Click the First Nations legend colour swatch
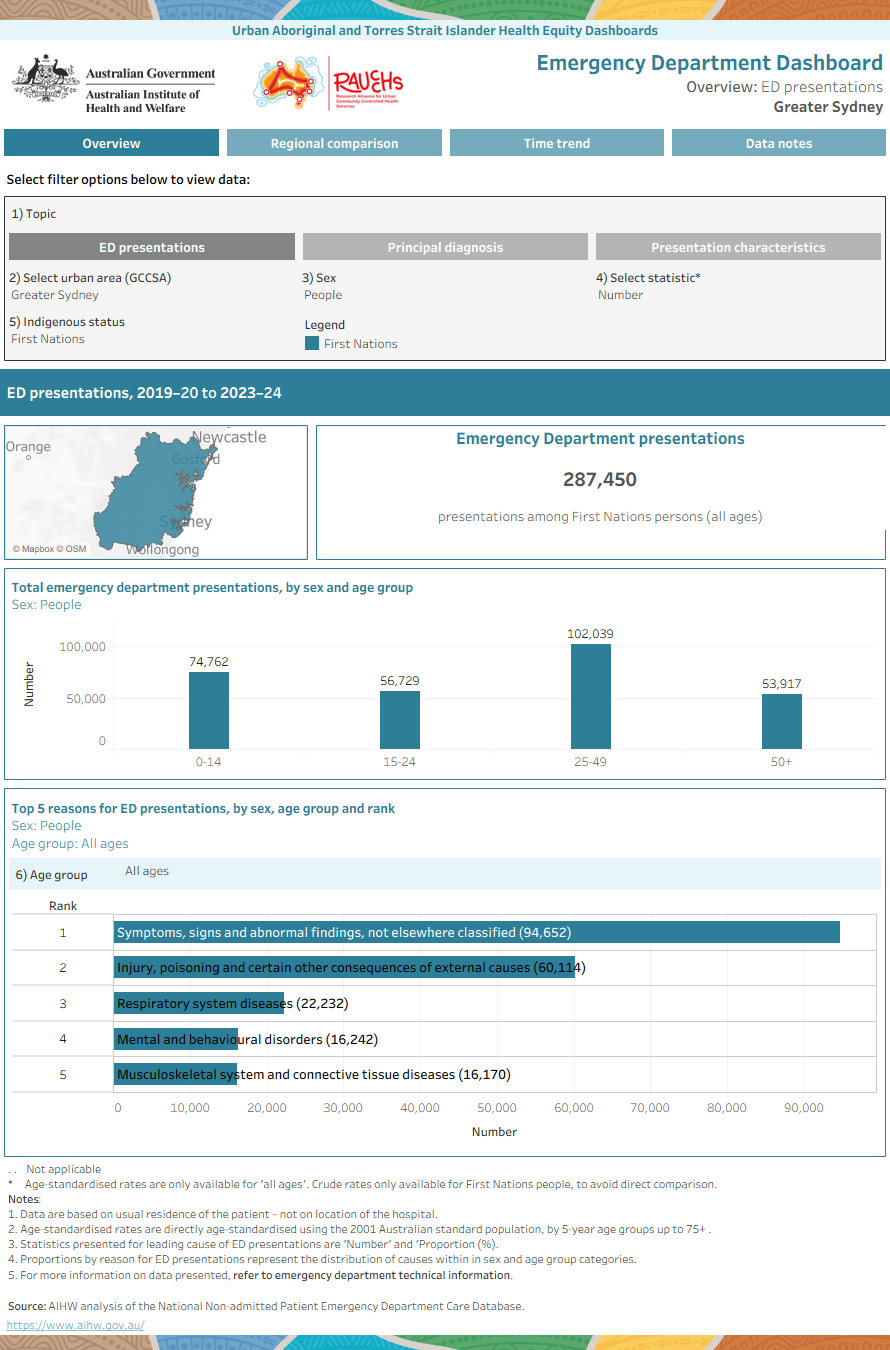This screenshot has height=1350, width=890. coord(312,343)
